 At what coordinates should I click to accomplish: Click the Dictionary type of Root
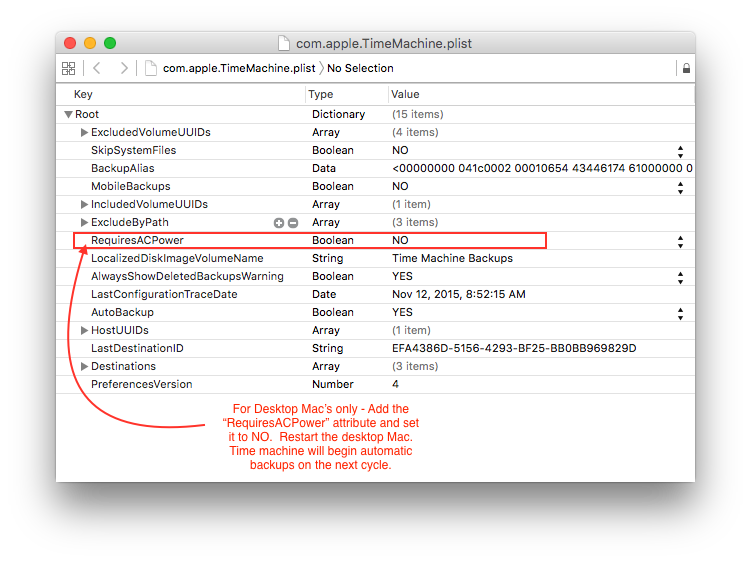[x=339, y=115]
